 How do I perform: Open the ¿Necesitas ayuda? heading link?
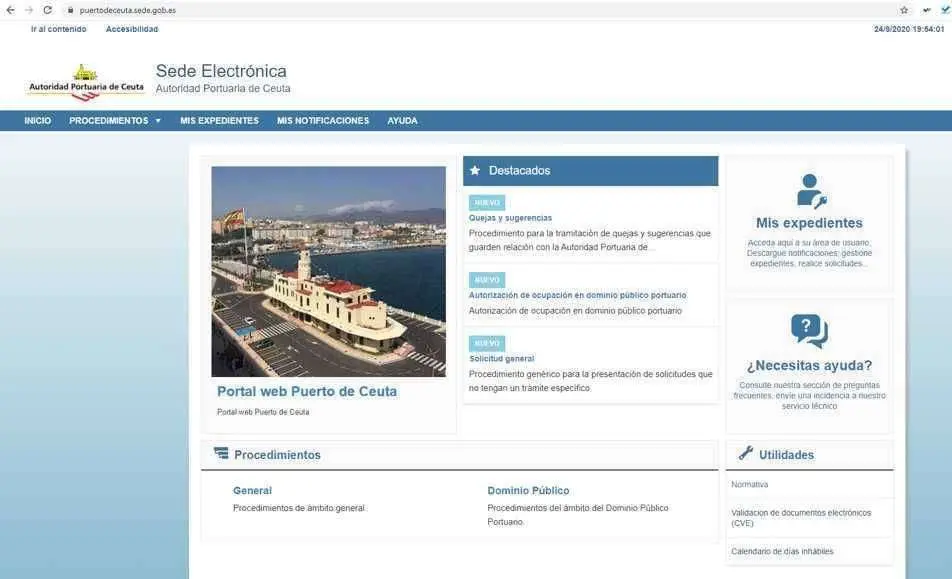coord(809,365)
